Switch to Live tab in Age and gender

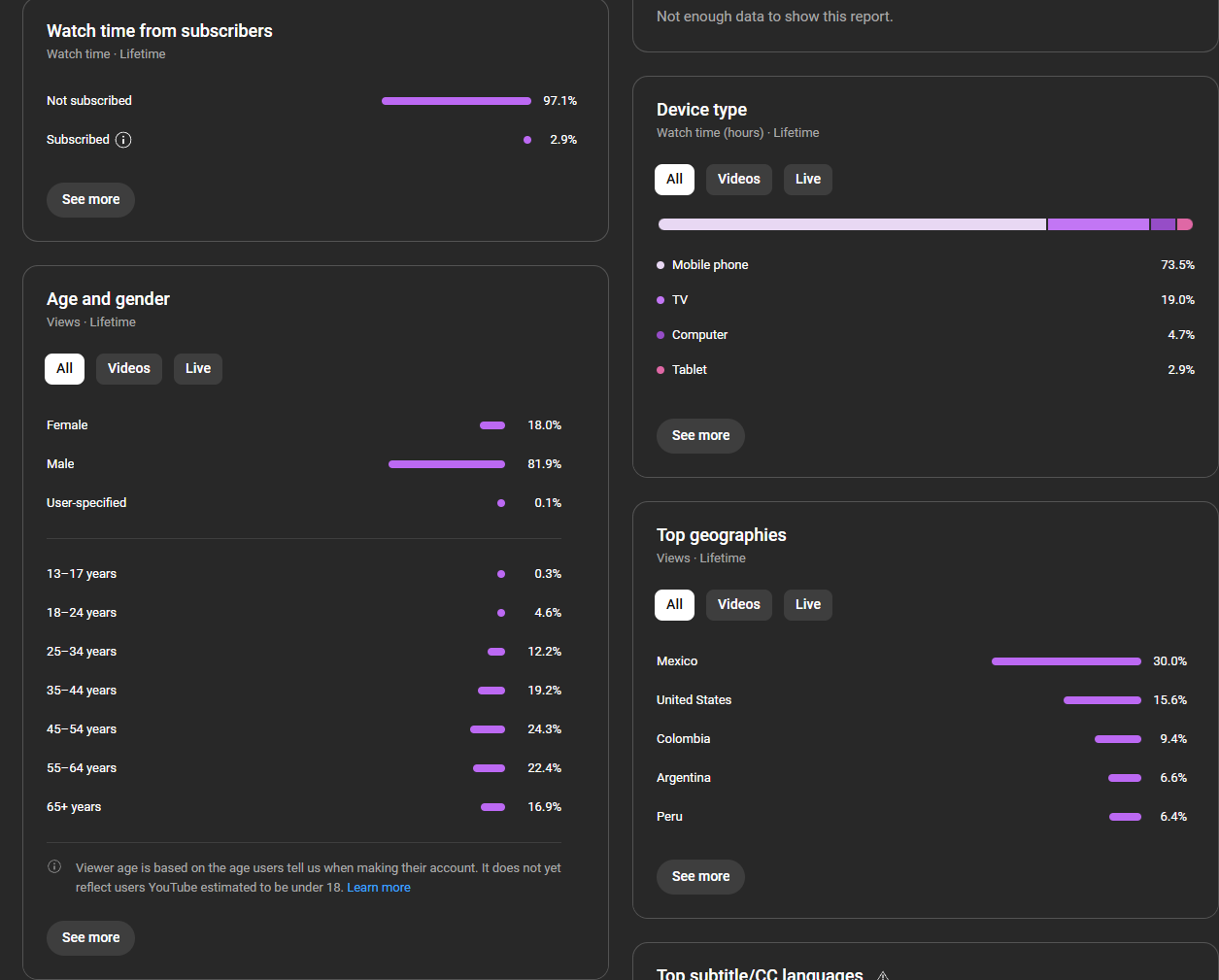tap(198, 369)
